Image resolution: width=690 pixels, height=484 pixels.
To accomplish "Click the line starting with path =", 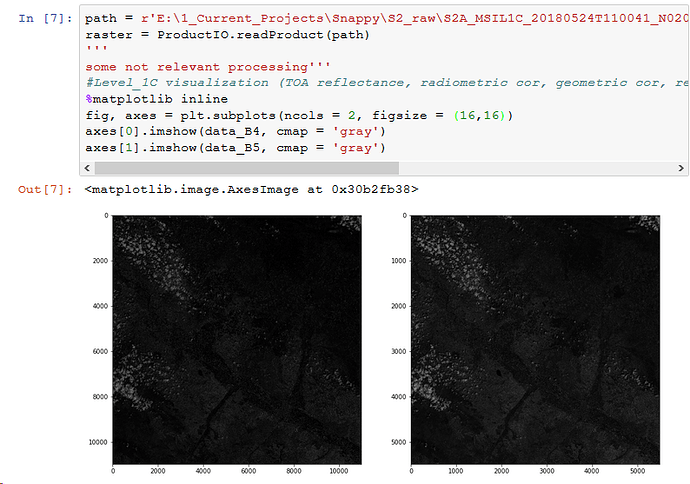I will tap(386, 18).
